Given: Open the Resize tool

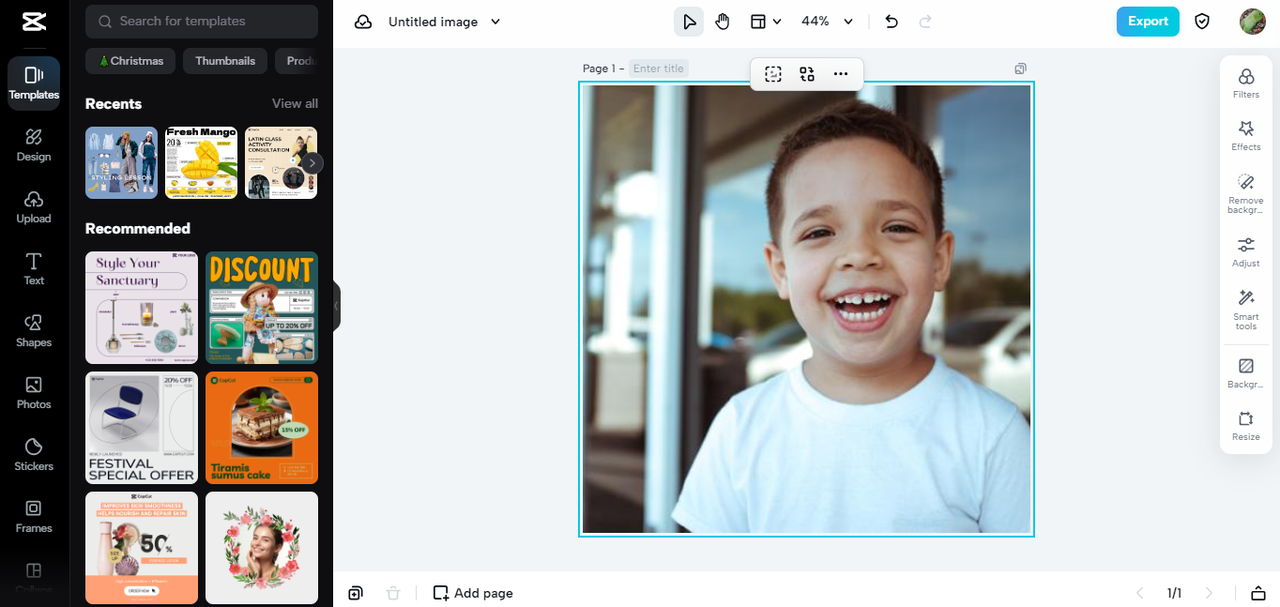Looking at the screenshot, I should (x=1246, y=426).
